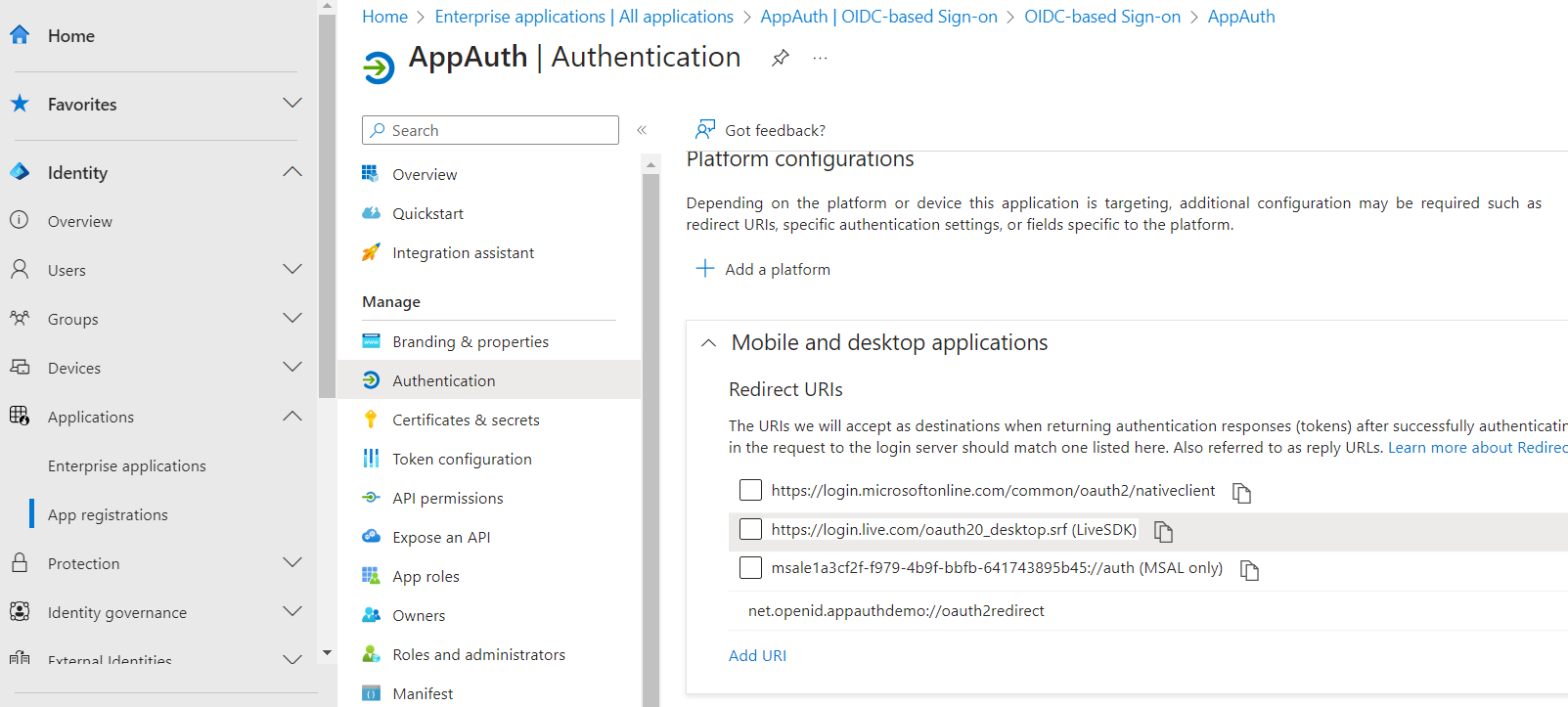
Task: Click the Applications grid icon
Action: [x=20, y=416]
